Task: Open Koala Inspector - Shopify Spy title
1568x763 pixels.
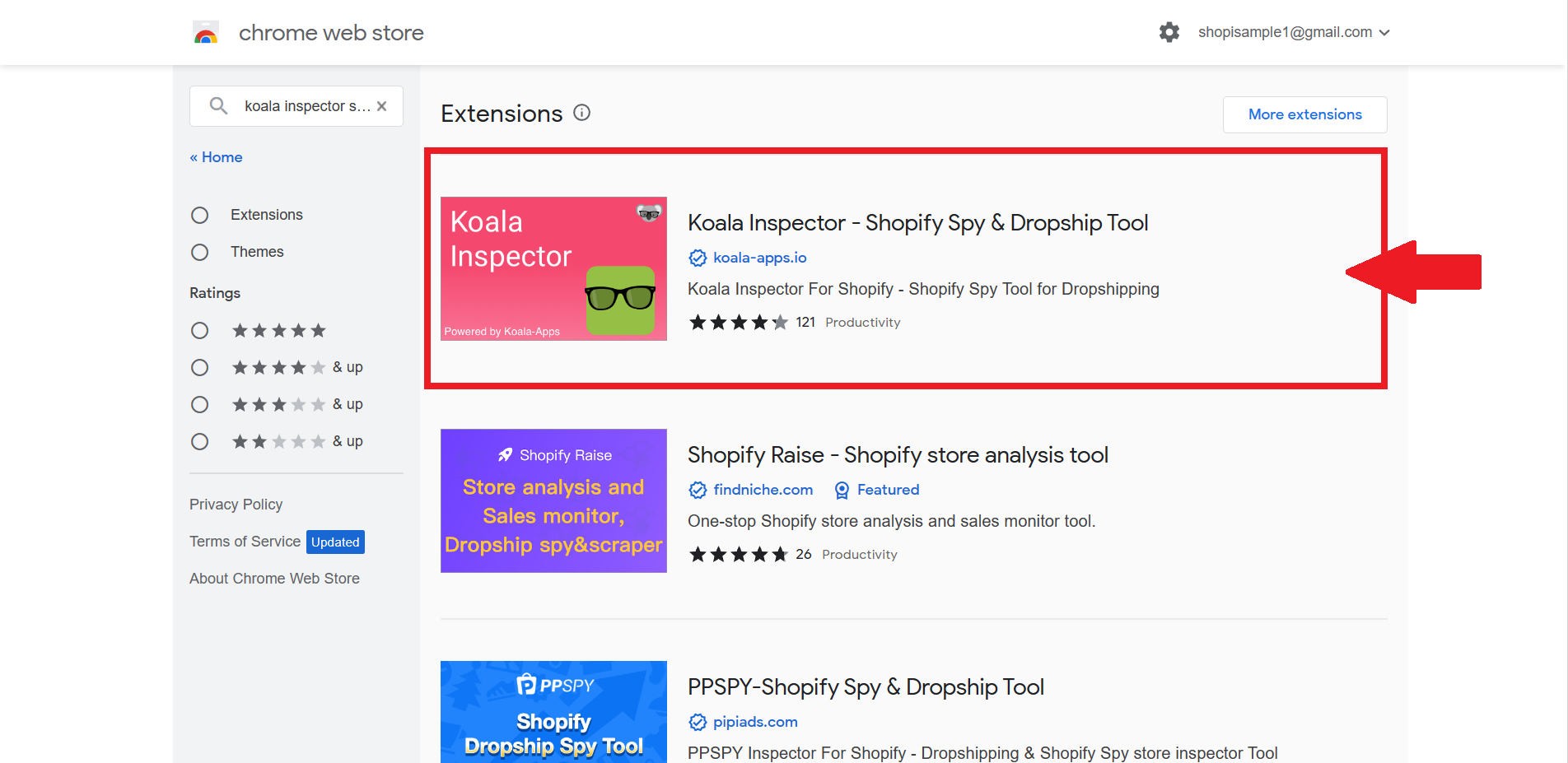Action: tap(917, 223)
